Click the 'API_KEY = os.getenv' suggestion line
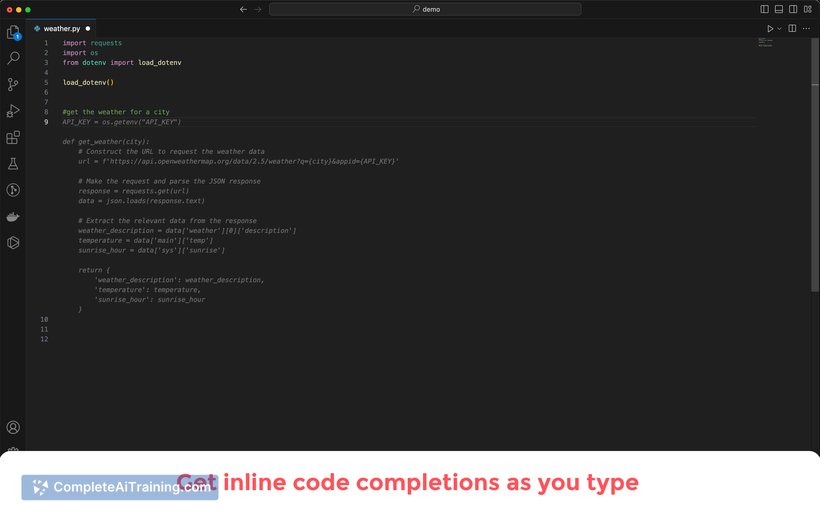The height and width of the screenshot is (513, 820). coord(121,122)
